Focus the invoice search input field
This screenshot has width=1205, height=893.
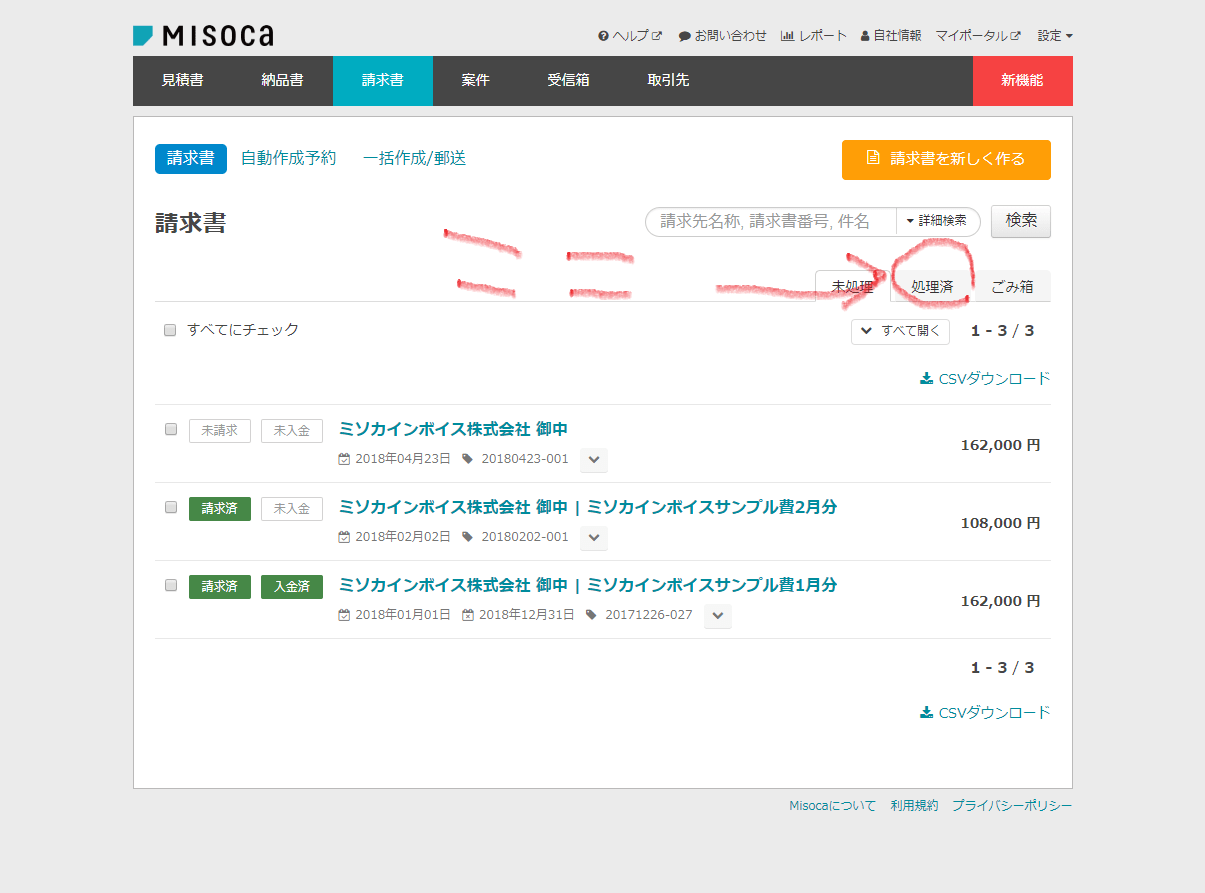click(770, 222)
